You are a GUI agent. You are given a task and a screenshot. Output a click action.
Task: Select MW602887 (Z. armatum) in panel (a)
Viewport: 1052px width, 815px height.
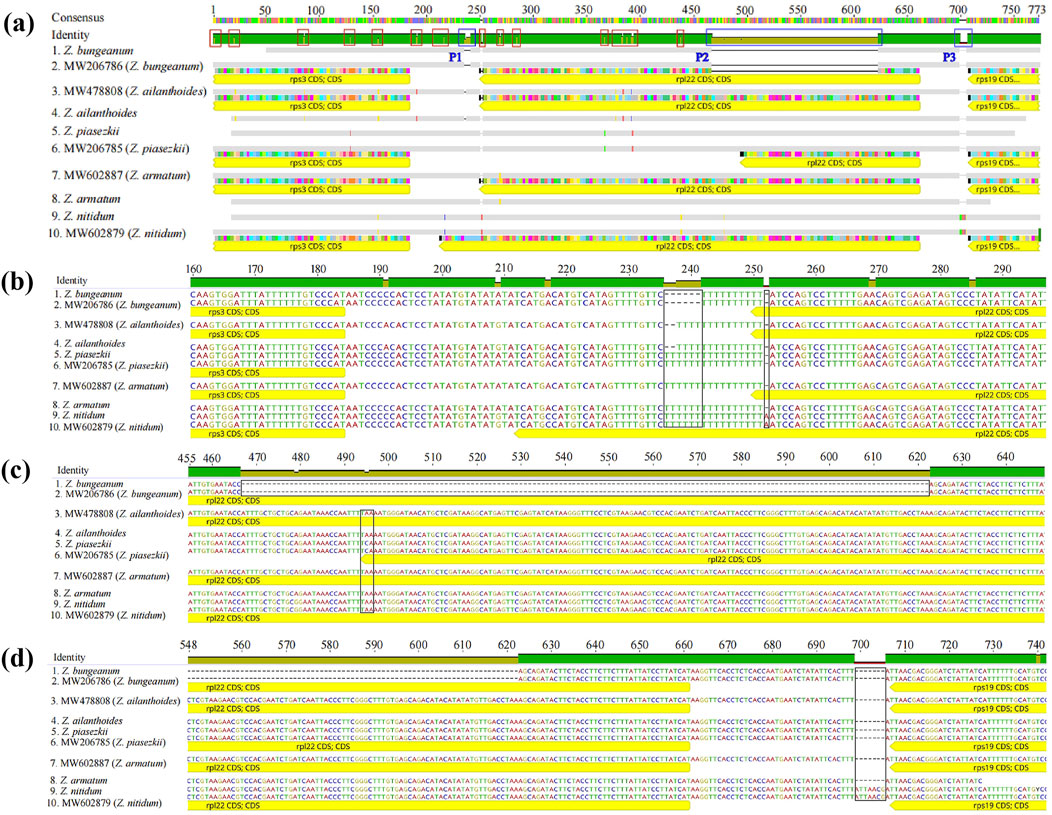coord(121,176)
